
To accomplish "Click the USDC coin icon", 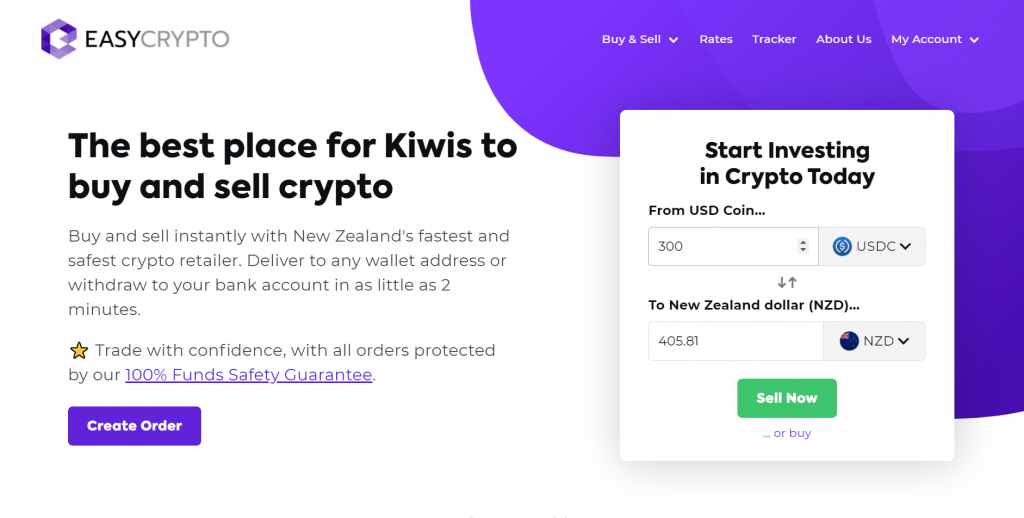I will point(842,246).
